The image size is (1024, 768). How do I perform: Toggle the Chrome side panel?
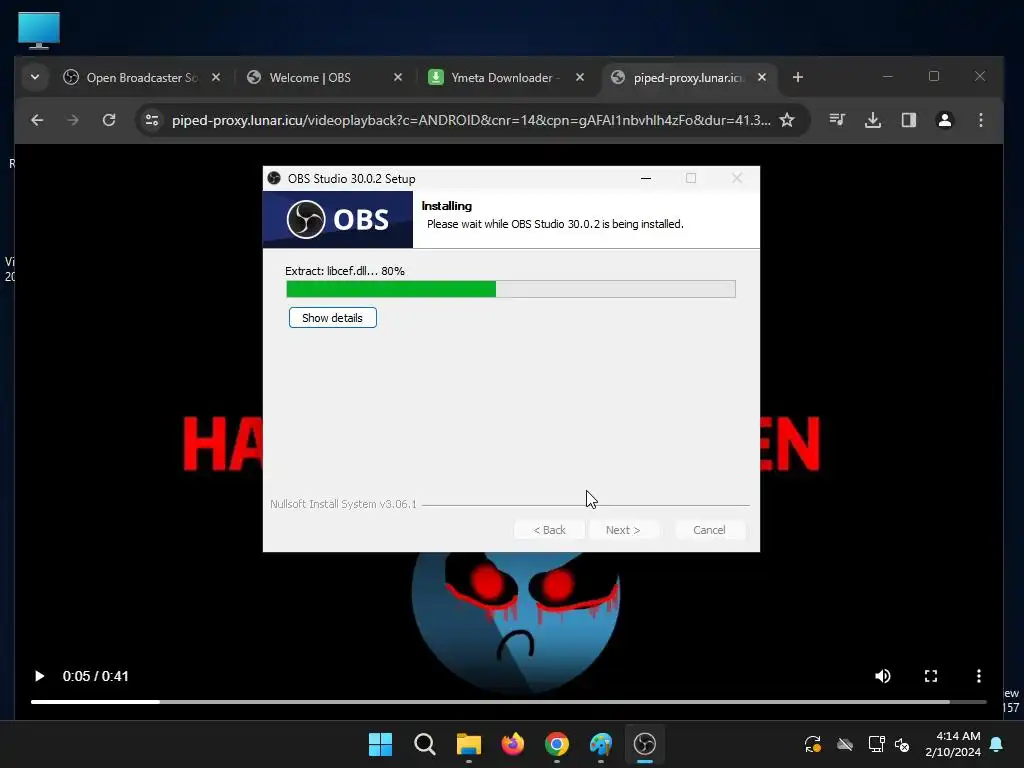tap(908, 120)
